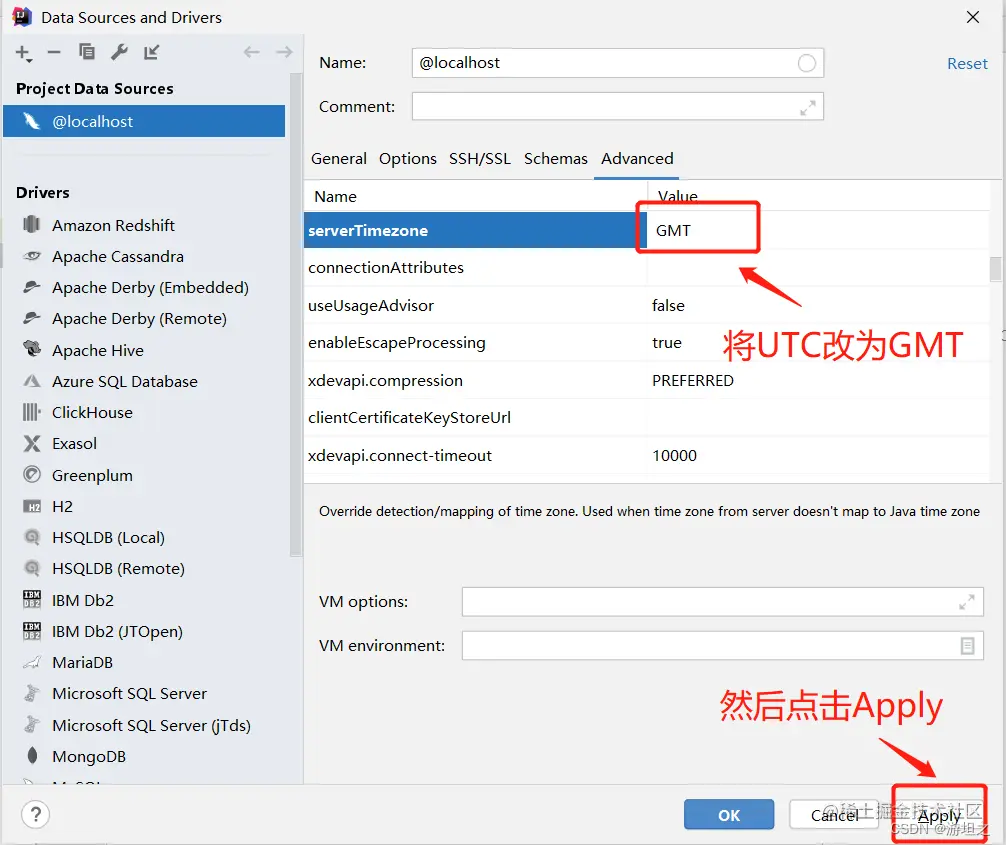Screen dimensions: 1006x845
Task: Select HSQLDB (Remote) driver
Action: 118,569
